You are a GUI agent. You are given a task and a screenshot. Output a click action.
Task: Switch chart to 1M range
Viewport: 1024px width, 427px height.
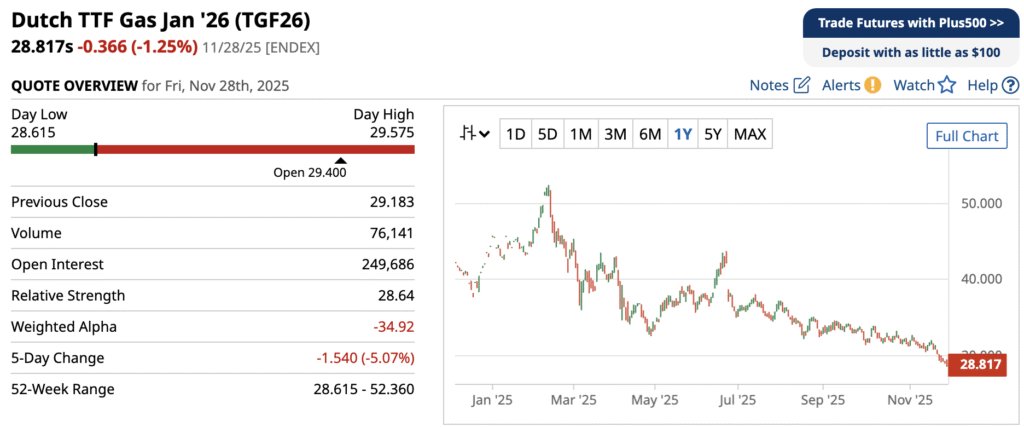pos(581,134)
